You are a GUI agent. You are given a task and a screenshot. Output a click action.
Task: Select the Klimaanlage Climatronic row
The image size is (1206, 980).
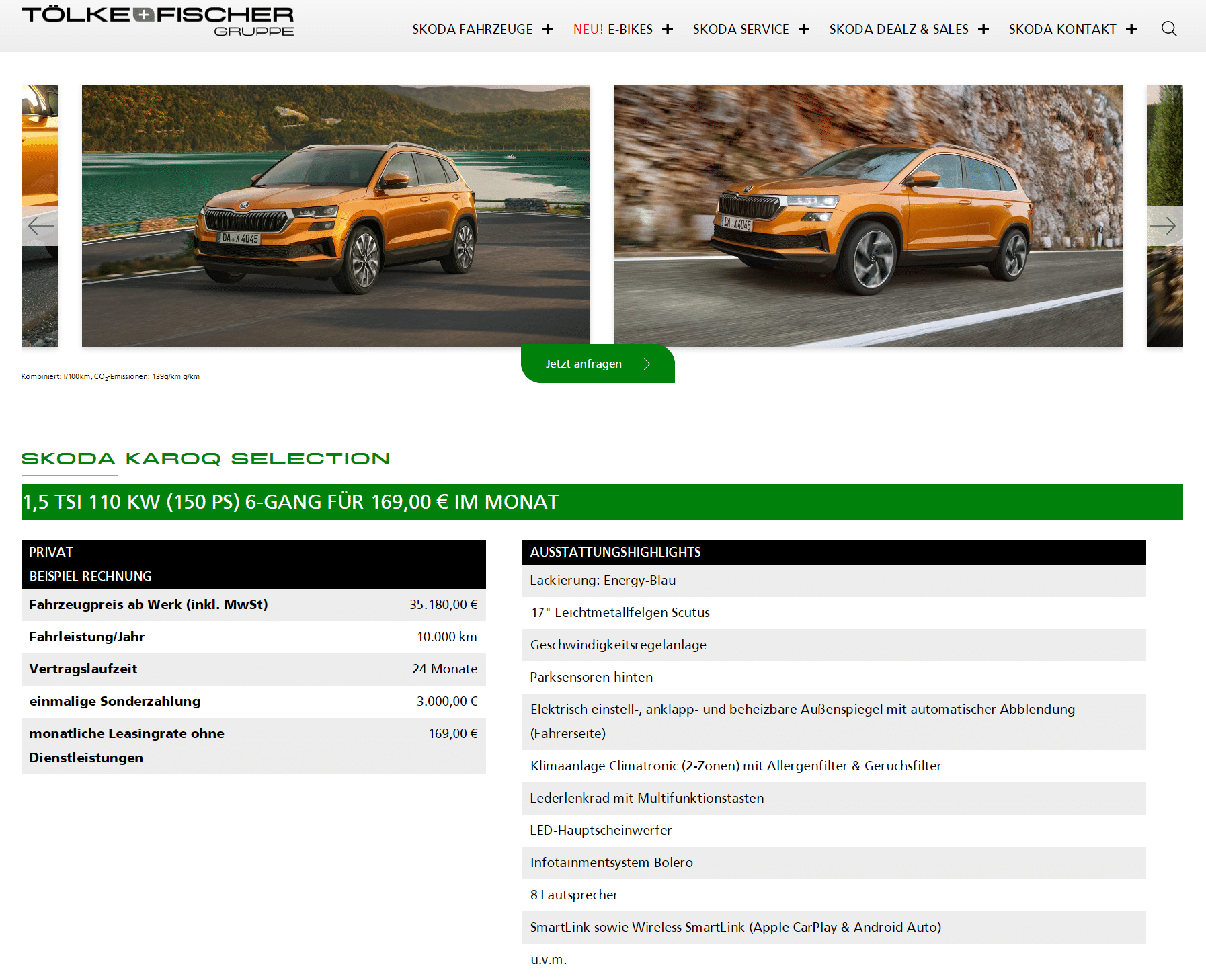pos(834,766)
